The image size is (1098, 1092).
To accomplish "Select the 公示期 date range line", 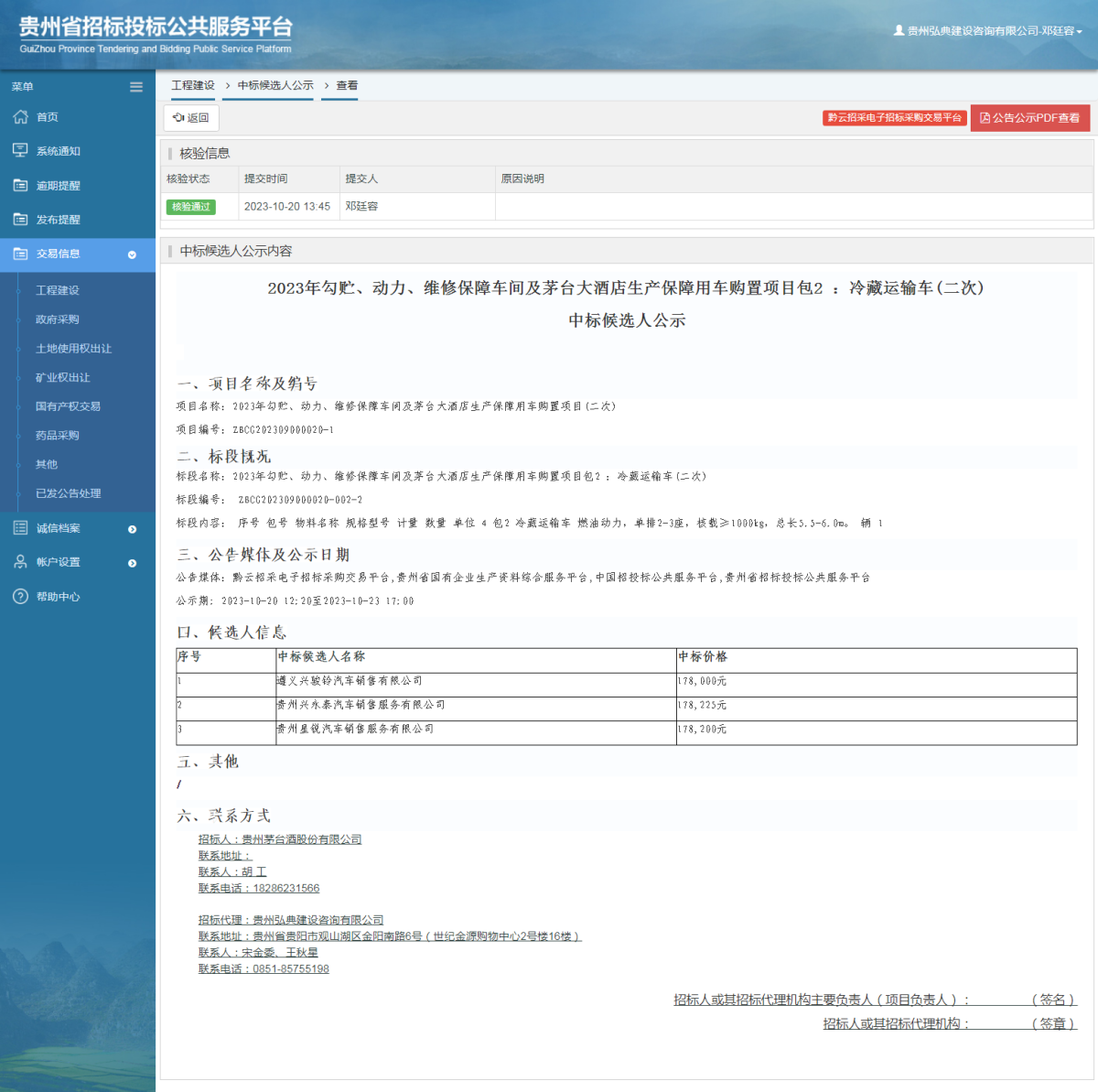I will pos(296,601).
